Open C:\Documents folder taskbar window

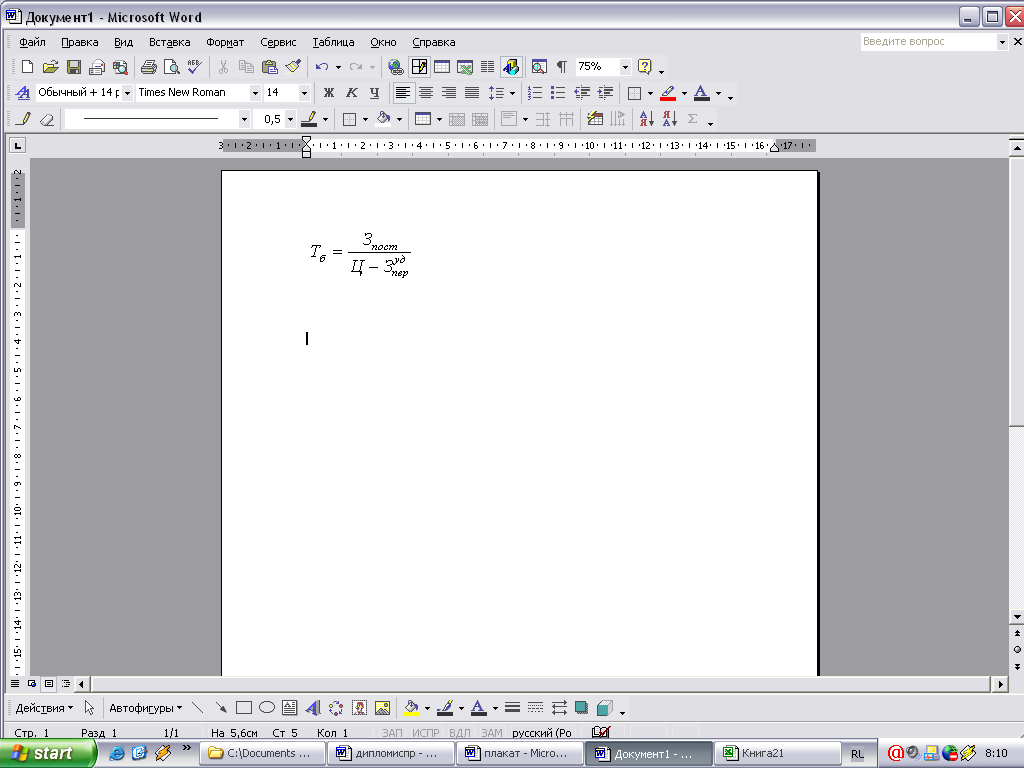tap(263, 753)
